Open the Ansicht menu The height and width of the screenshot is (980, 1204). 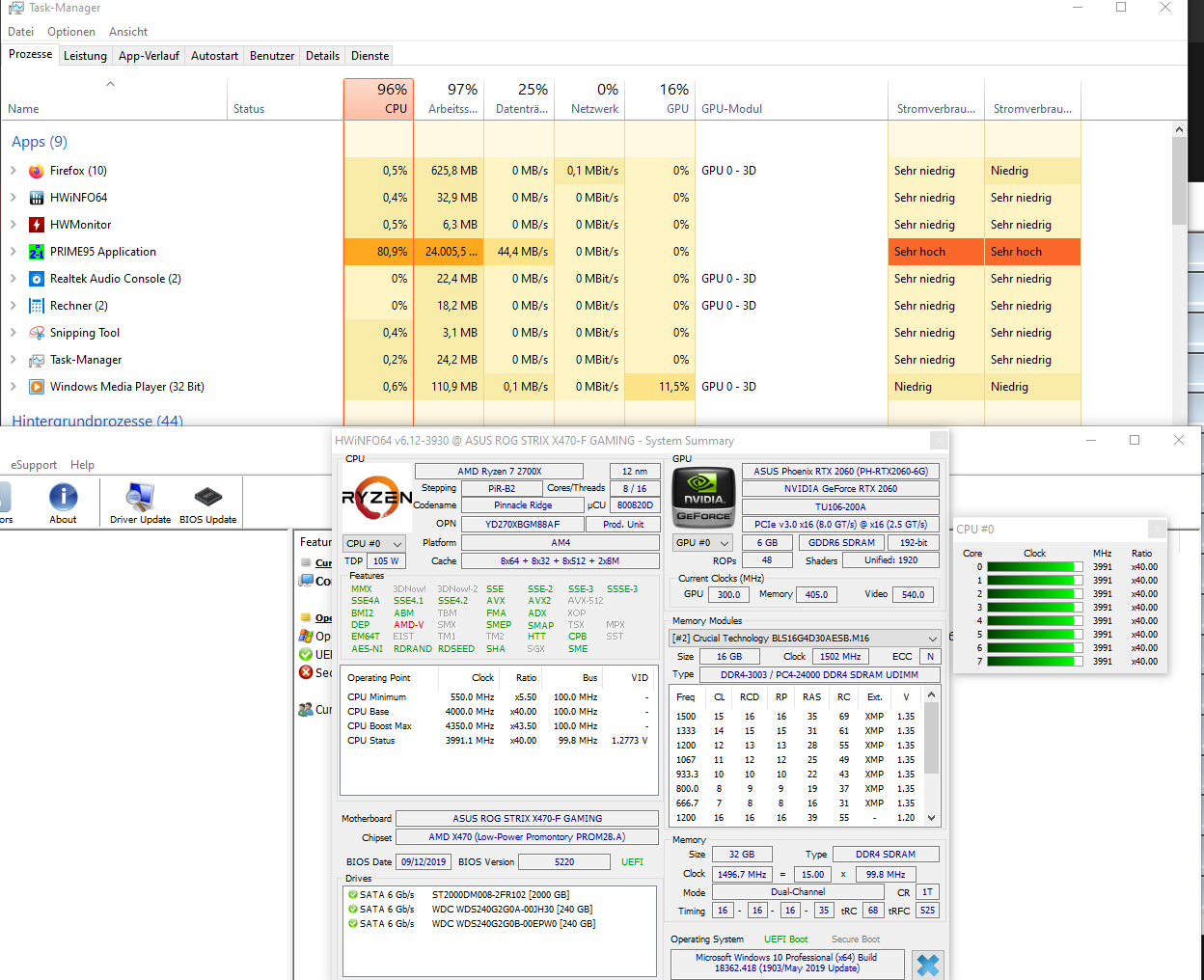coord(128,32)
